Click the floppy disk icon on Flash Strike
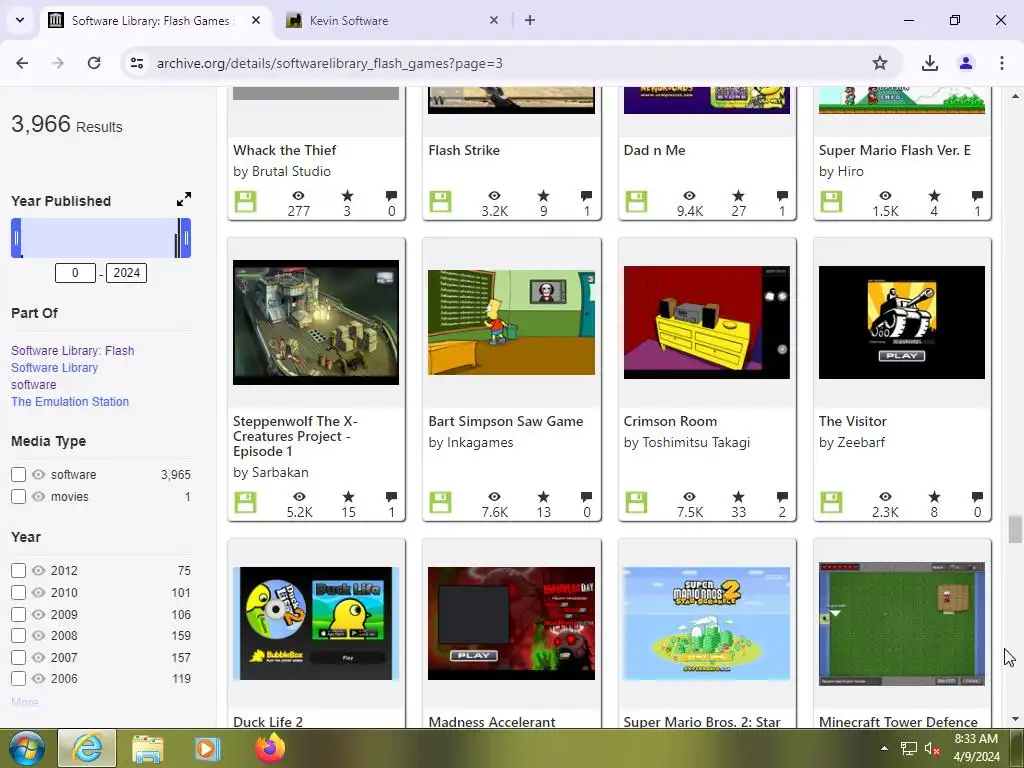 pyautogui.click(x=440, y=202)
